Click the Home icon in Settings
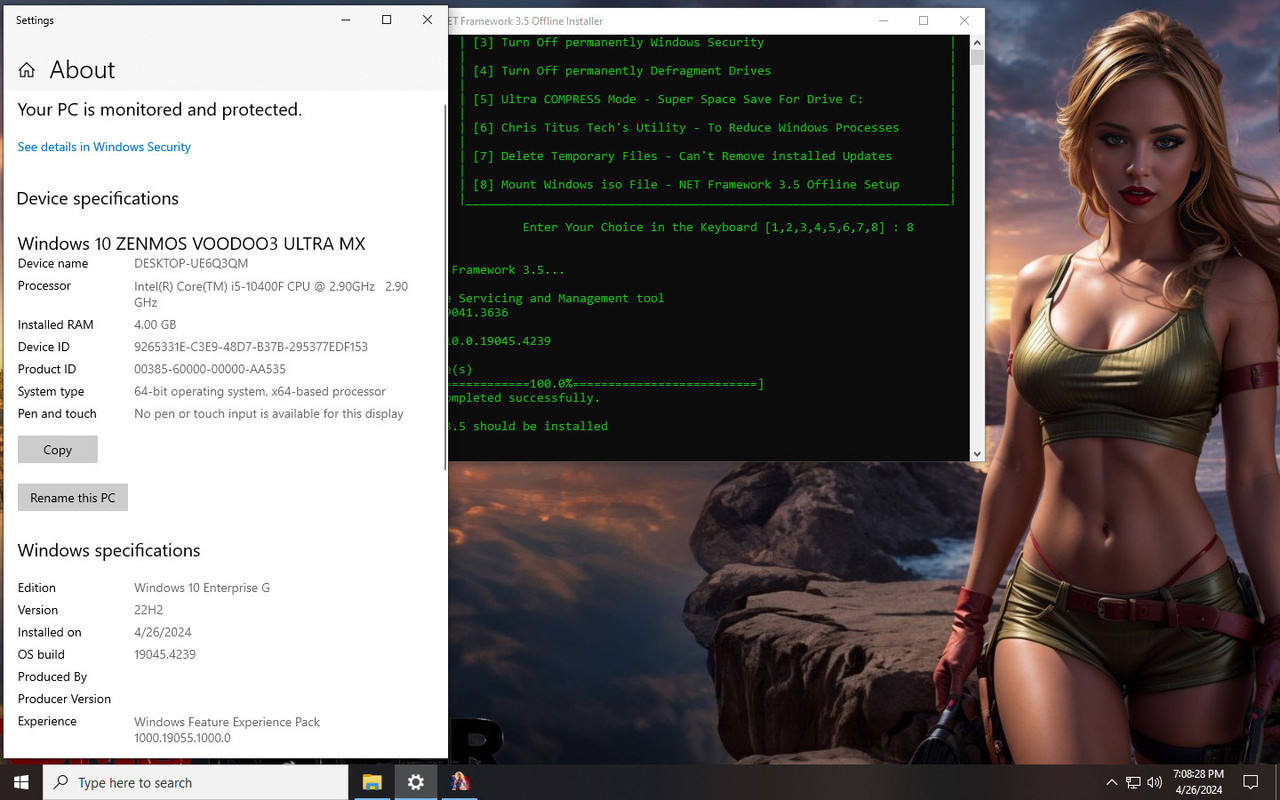This screenshot has height=800, width=1280. click(27, 70)
